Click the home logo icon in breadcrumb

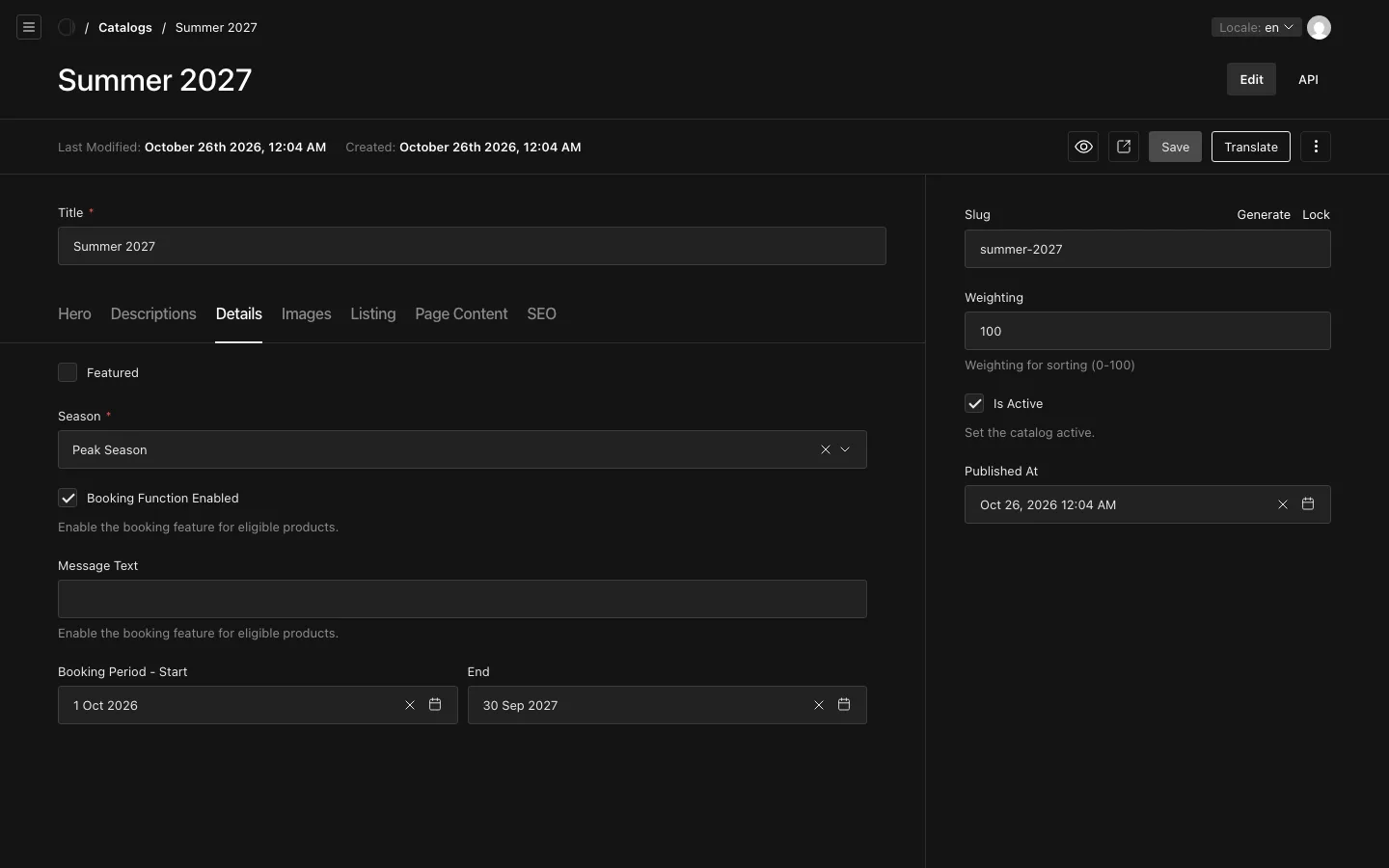coord(67,27)
